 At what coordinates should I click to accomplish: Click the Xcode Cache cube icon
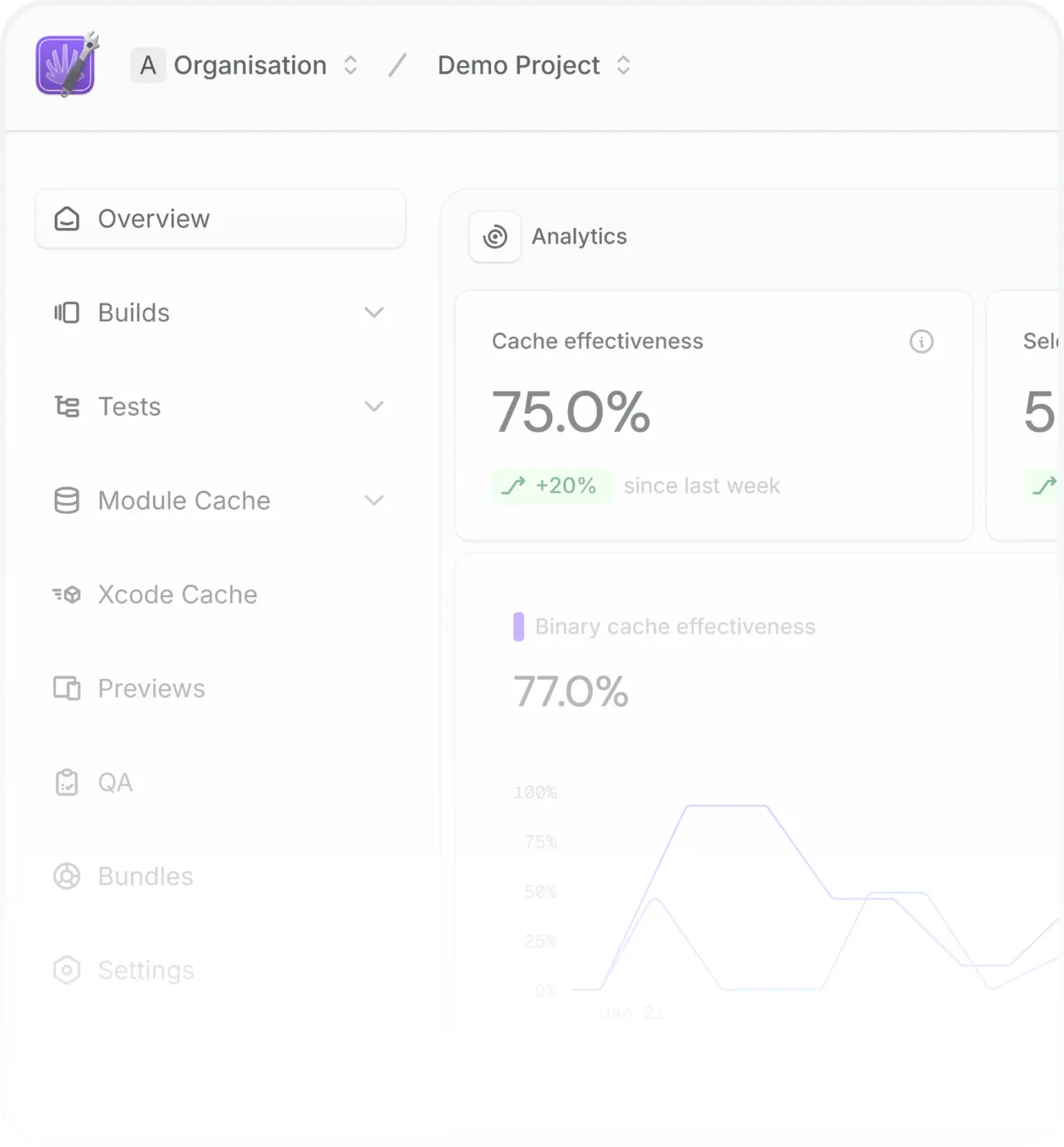coord(67,594)
